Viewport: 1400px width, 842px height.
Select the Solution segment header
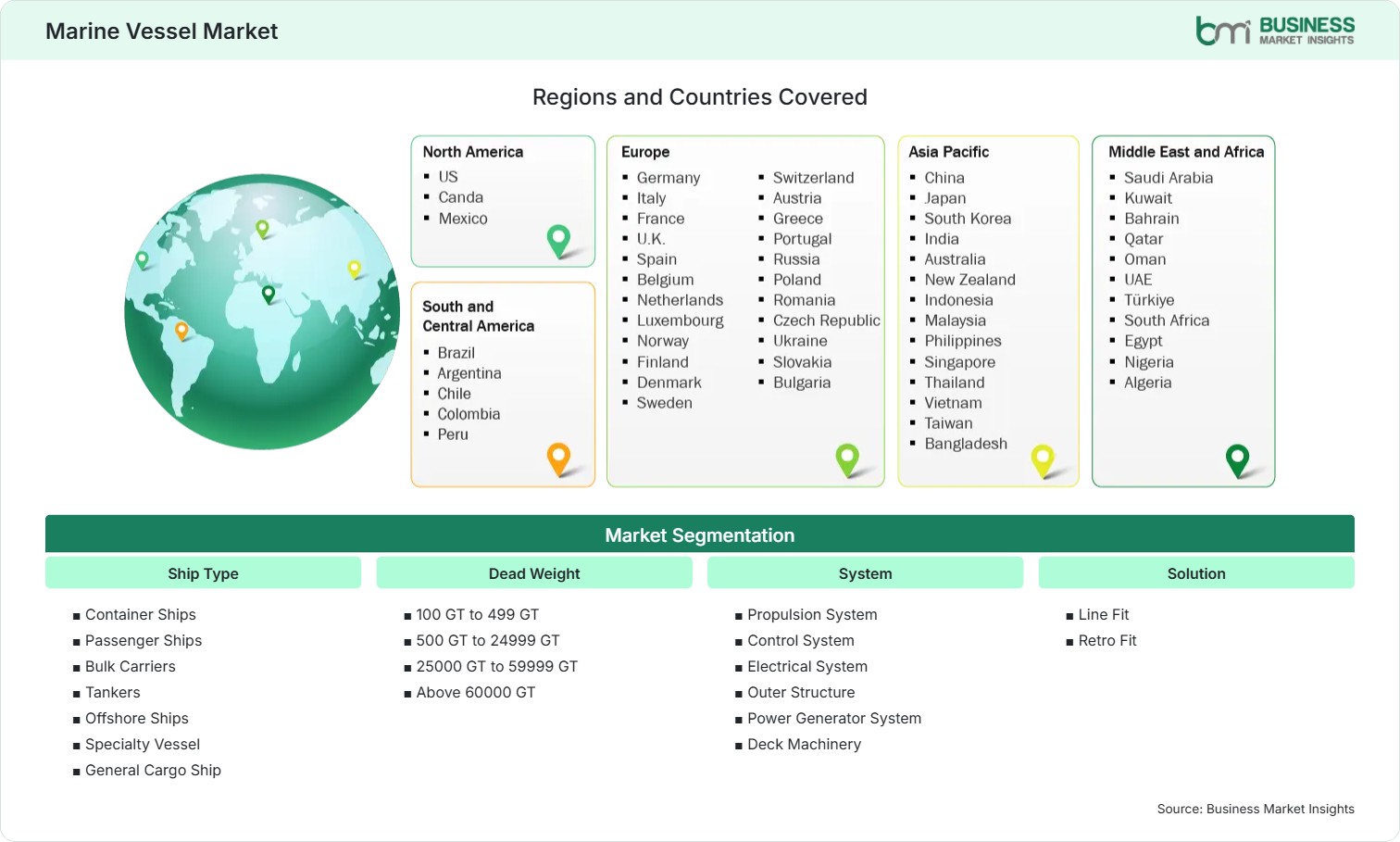pyautogui.click(x=1196, y=573)
